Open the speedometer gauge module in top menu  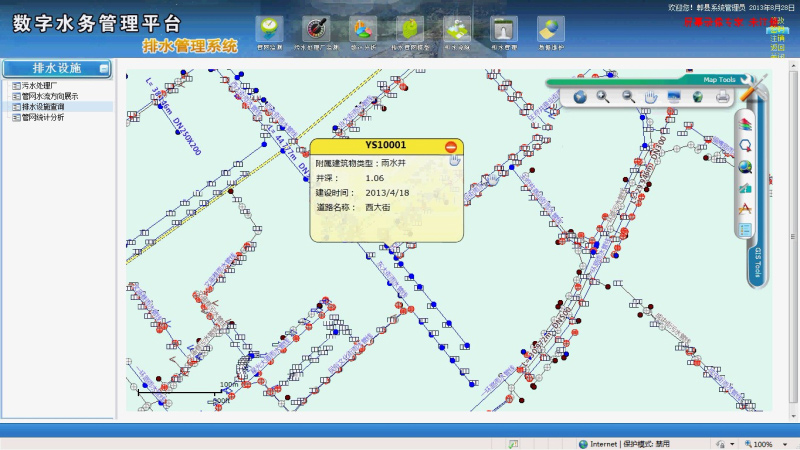click(316, 30)
